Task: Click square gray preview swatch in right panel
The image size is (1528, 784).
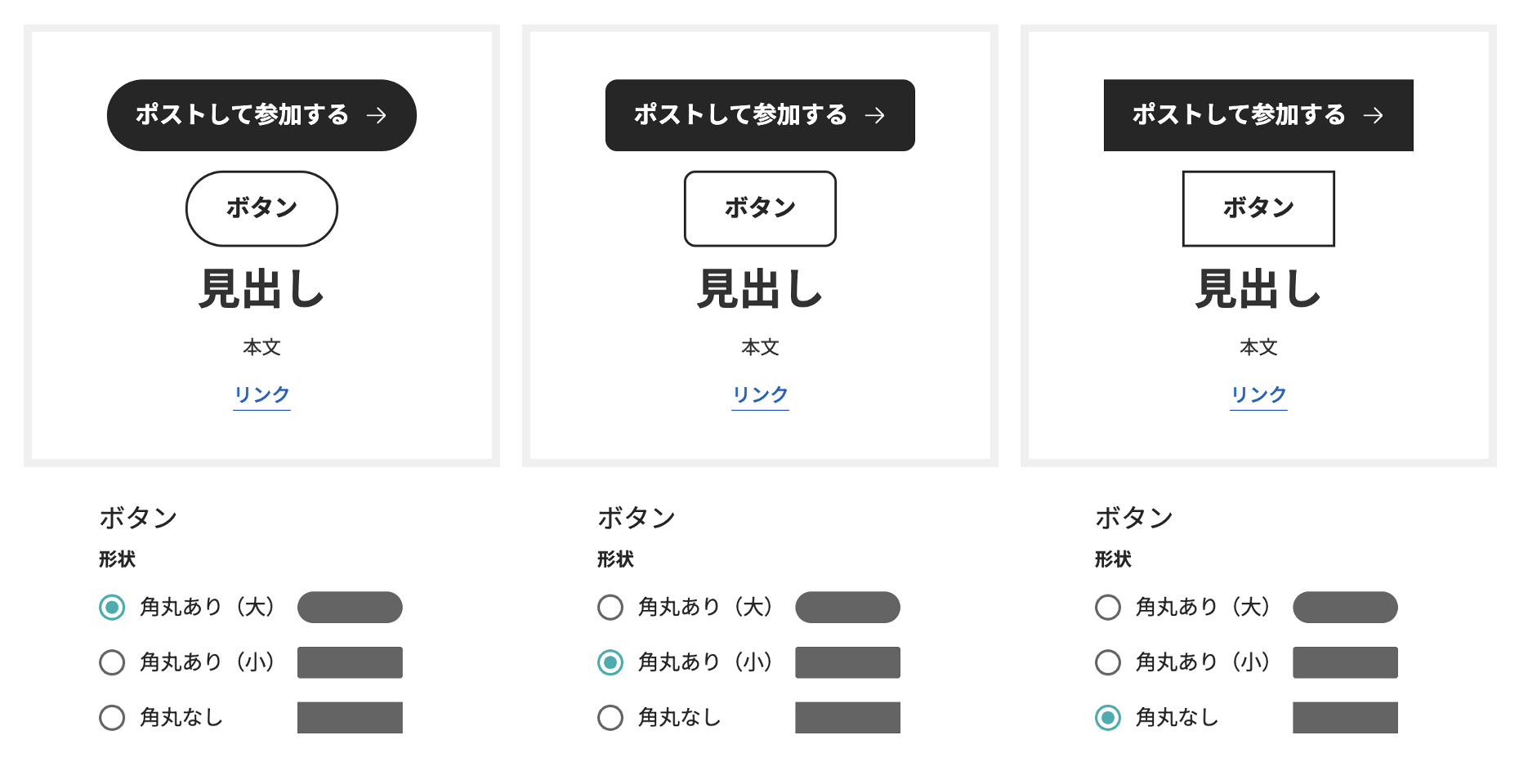Action: (x=1345, y=718)
